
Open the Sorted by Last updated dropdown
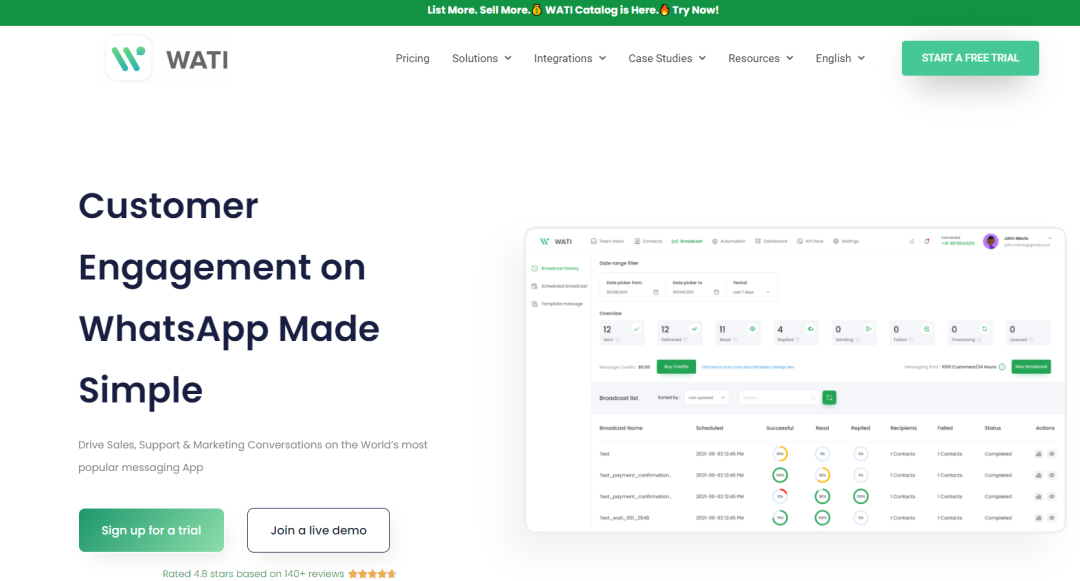click(706, 398)
